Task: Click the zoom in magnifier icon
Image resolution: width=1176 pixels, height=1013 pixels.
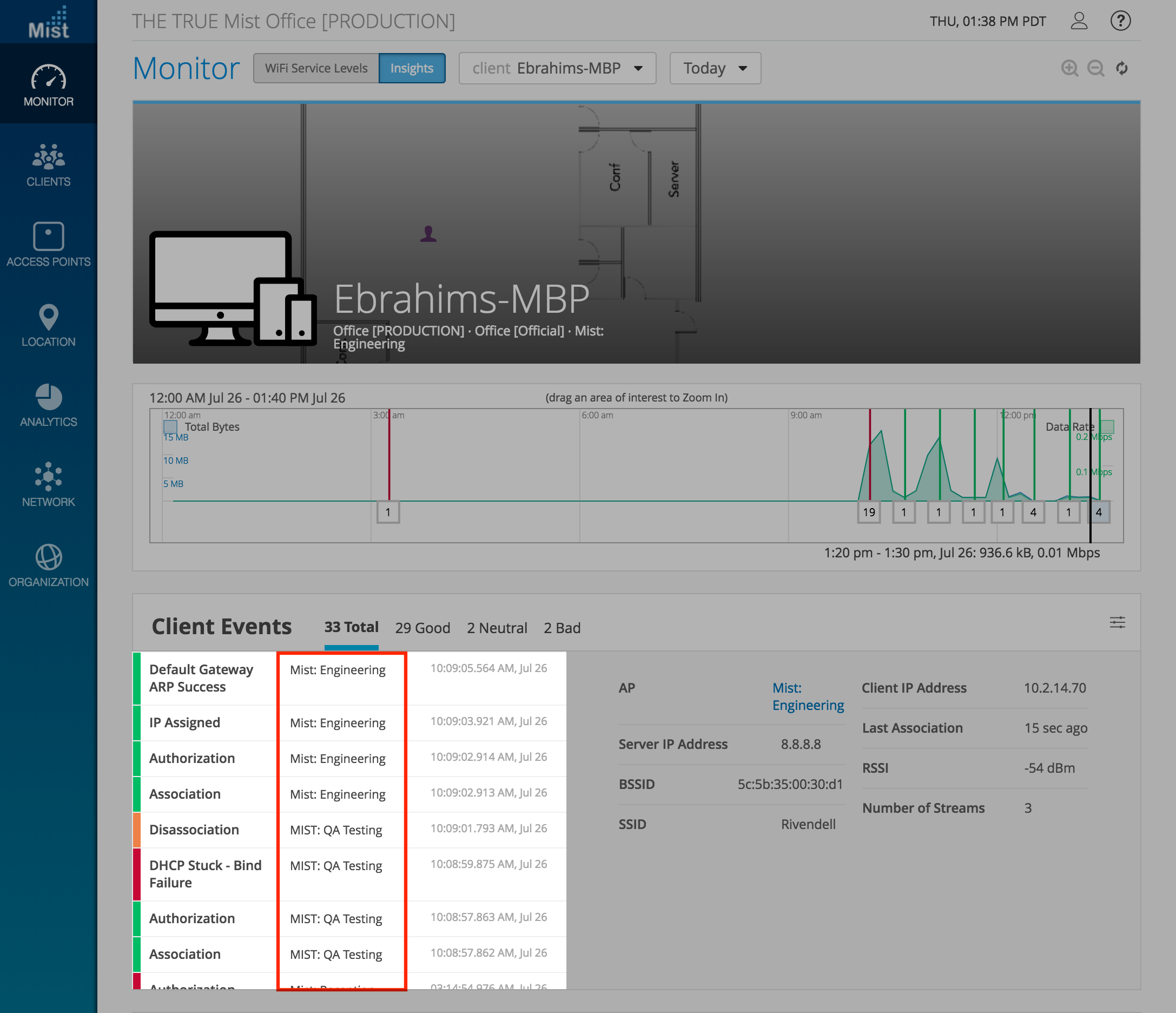Action: [1069, 68]
